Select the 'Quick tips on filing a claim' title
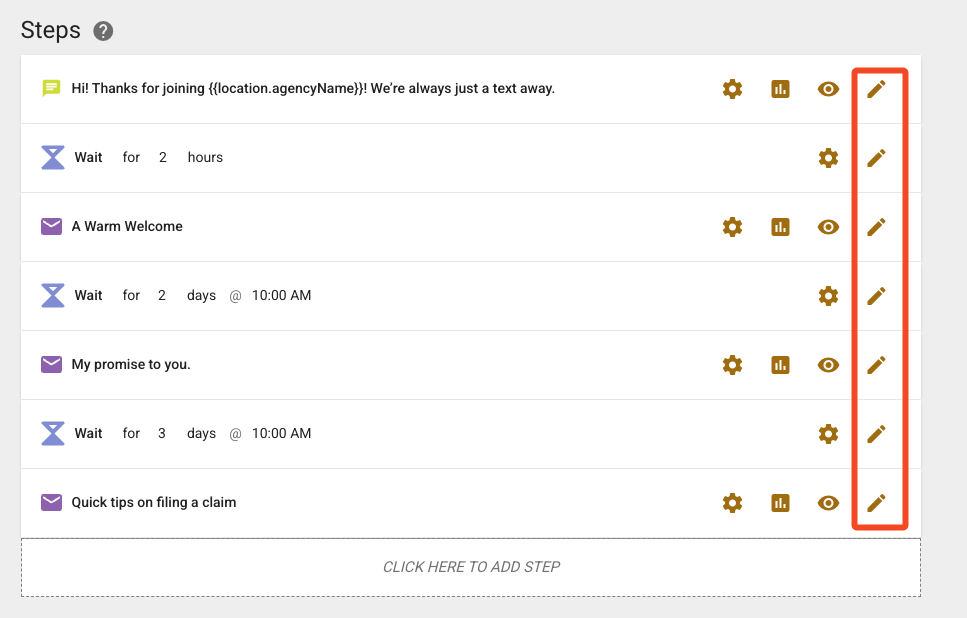The width and height of the screenshot is (967, 618). click(154, 503)
